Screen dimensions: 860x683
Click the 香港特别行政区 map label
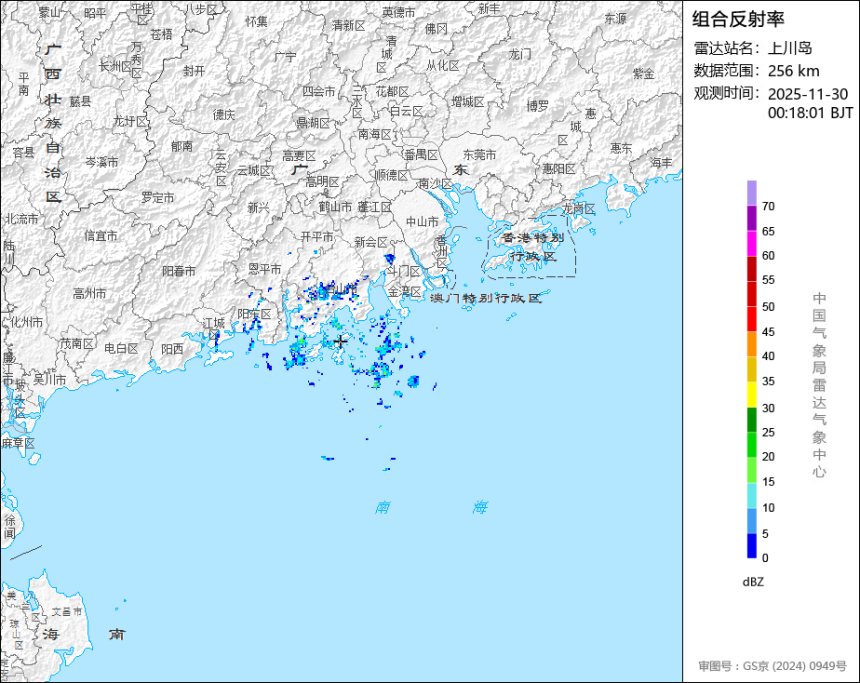pos(533,247)
